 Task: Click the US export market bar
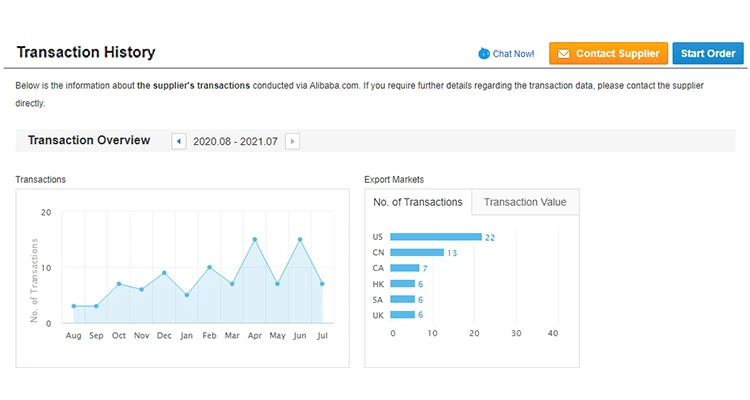click(x=435, y=237)
